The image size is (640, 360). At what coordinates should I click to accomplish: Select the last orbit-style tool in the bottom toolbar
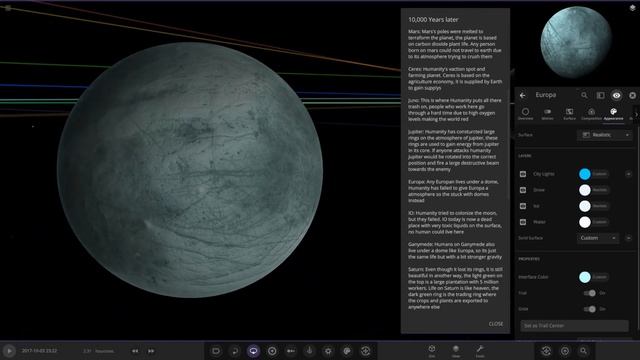click(366, 351)
